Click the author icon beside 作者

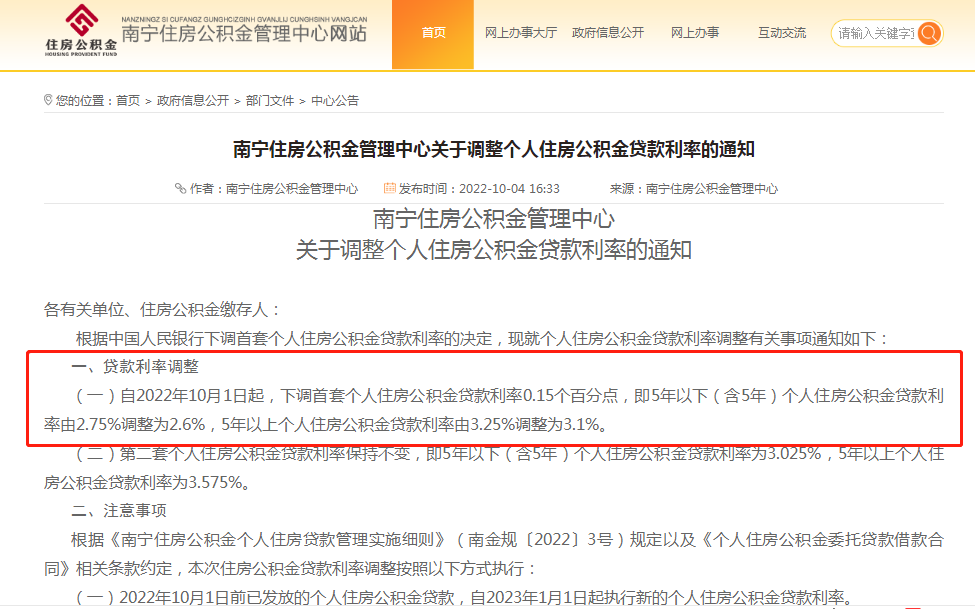click(180, 188)
